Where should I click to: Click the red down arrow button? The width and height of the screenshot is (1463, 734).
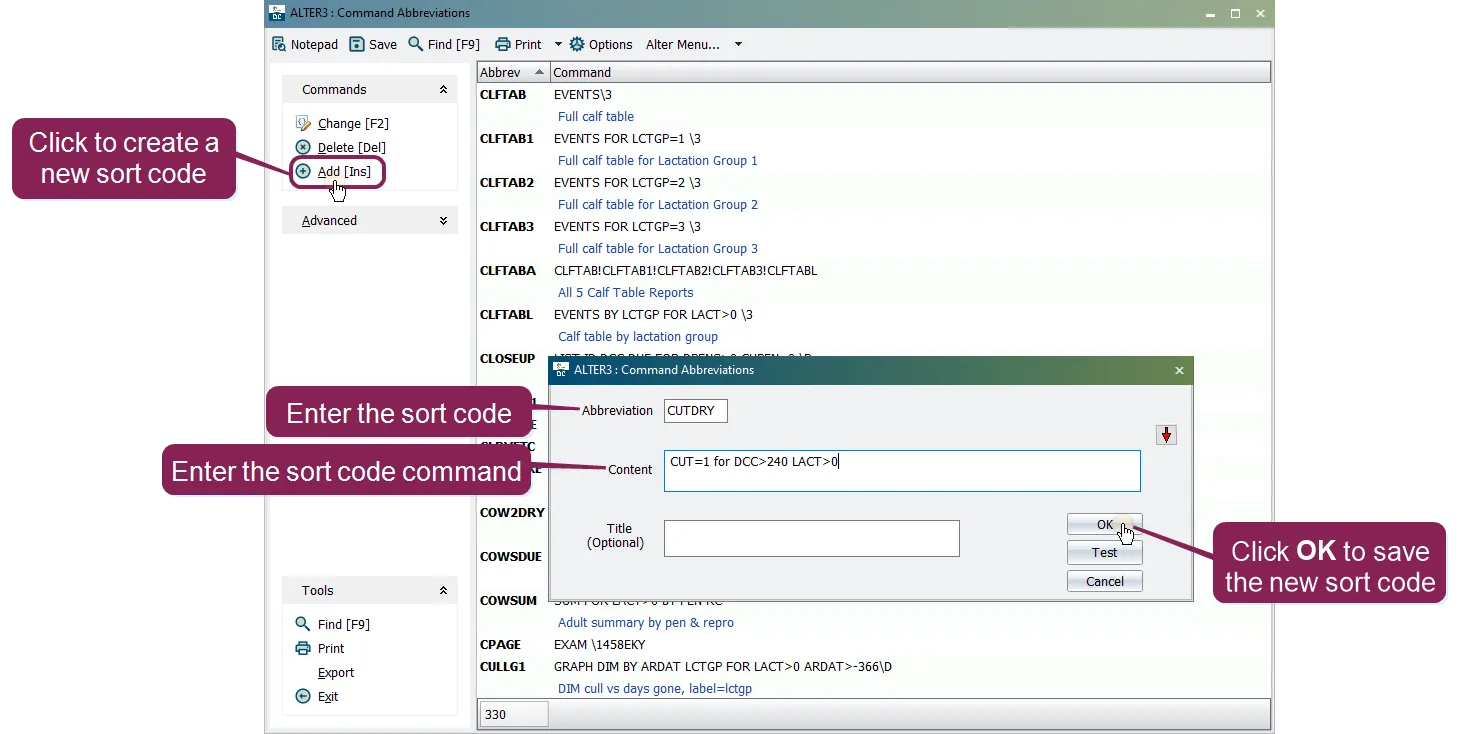[1166, 435]
